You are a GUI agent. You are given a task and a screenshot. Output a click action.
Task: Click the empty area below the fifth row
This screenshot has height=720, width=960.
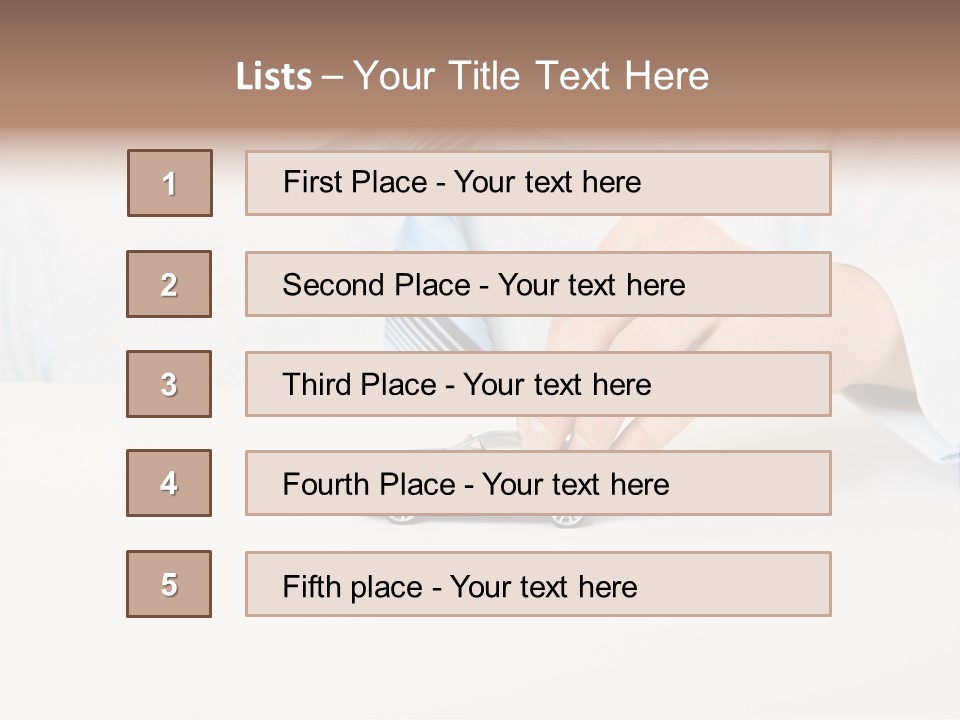point(480,665)
